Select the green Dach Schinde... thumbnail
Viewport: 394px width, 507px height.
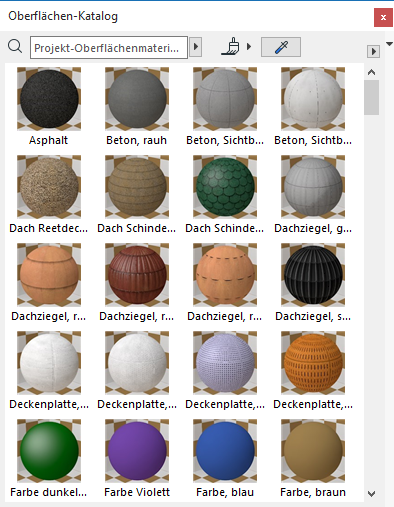[225, 187]
